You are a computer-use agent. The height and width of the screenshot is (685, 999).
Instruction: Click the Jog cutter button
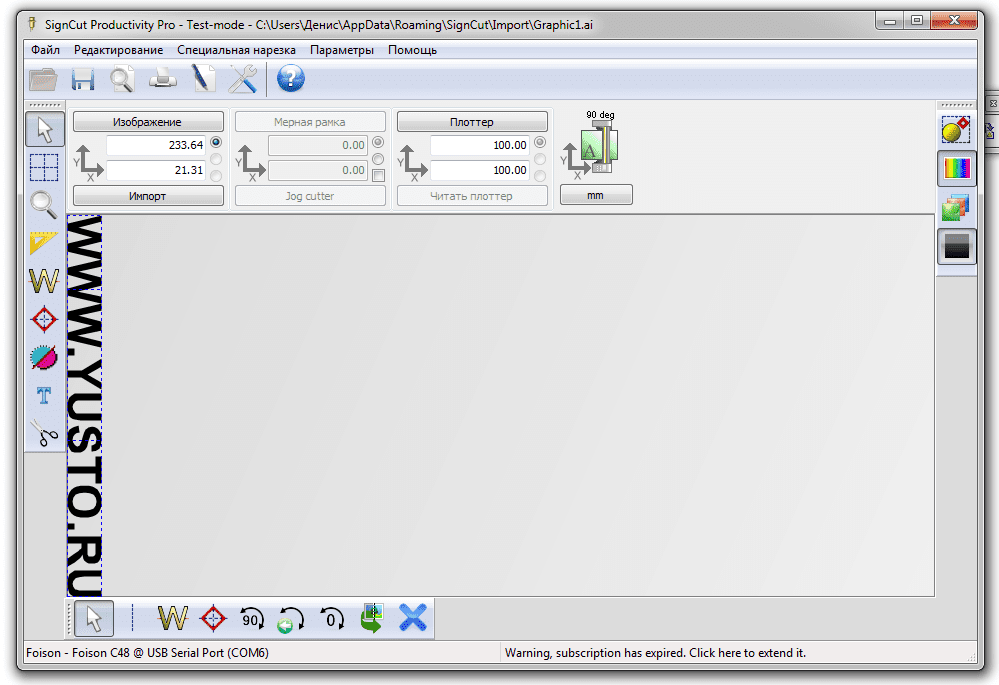tap(310, 196)
